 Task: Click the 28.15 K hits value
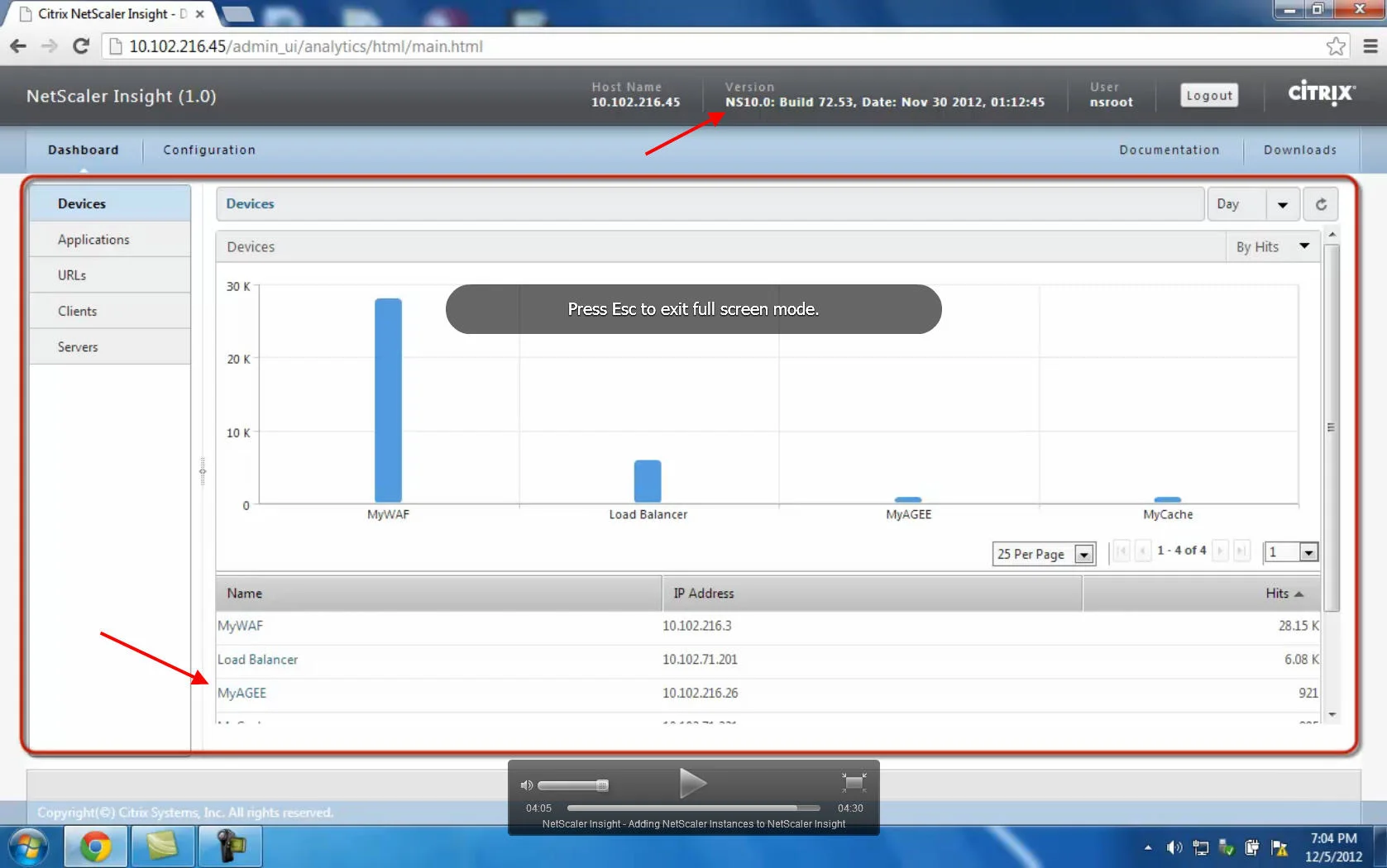coord(1299,626)
